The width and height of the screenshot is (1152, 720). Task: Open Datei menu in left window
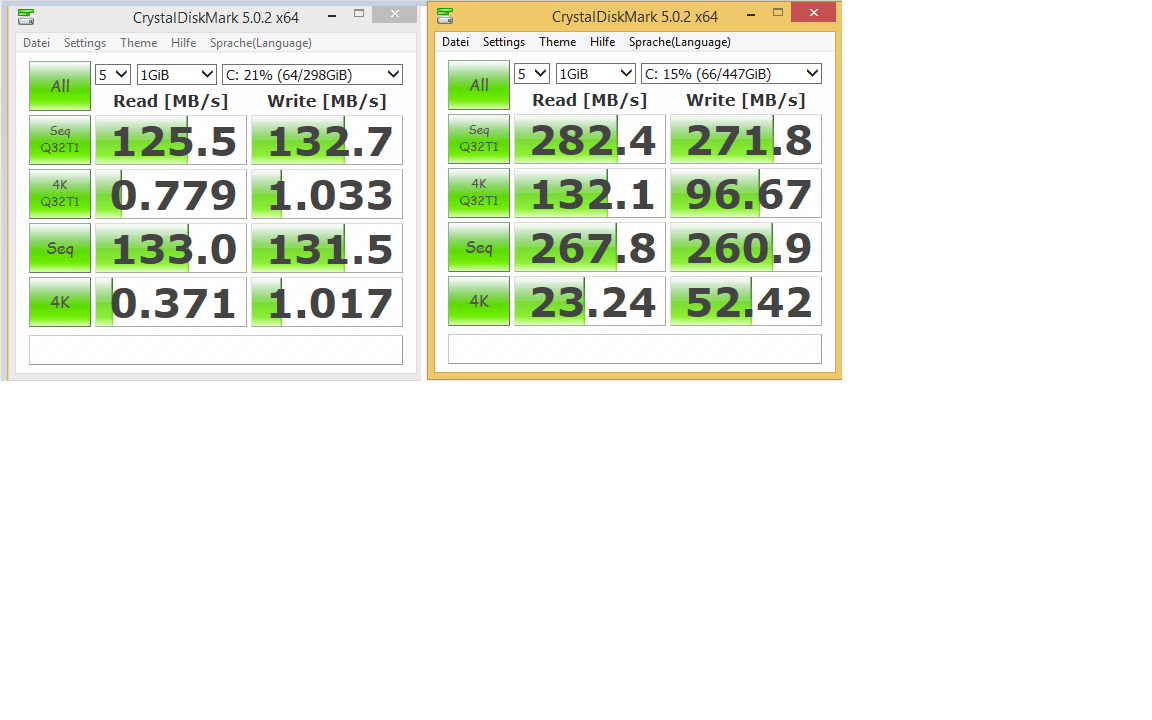tap(36, 43)
